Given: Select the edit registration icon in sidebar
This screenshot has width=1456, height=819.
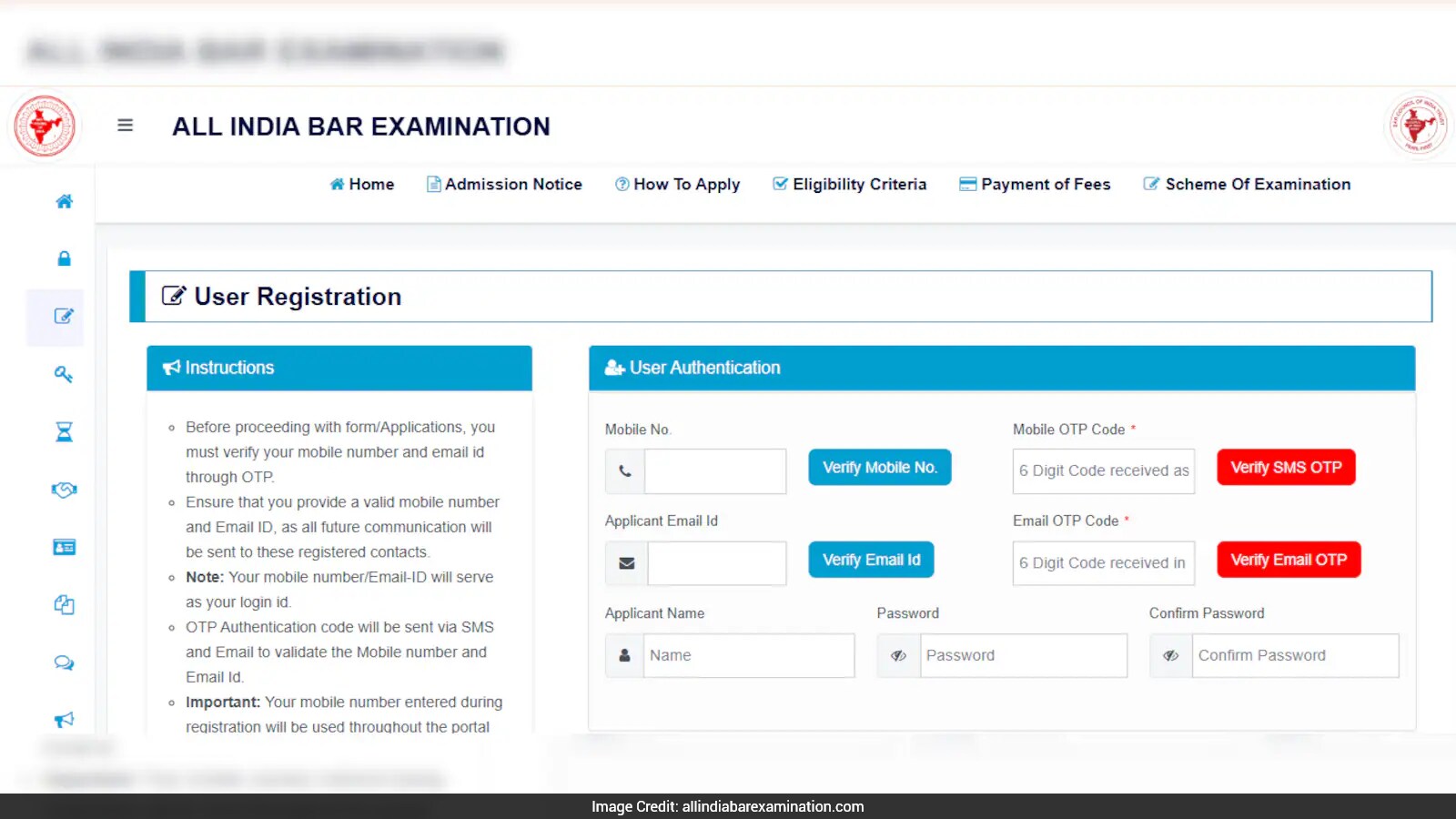Looking at the screenshot, I should (64, 317).
